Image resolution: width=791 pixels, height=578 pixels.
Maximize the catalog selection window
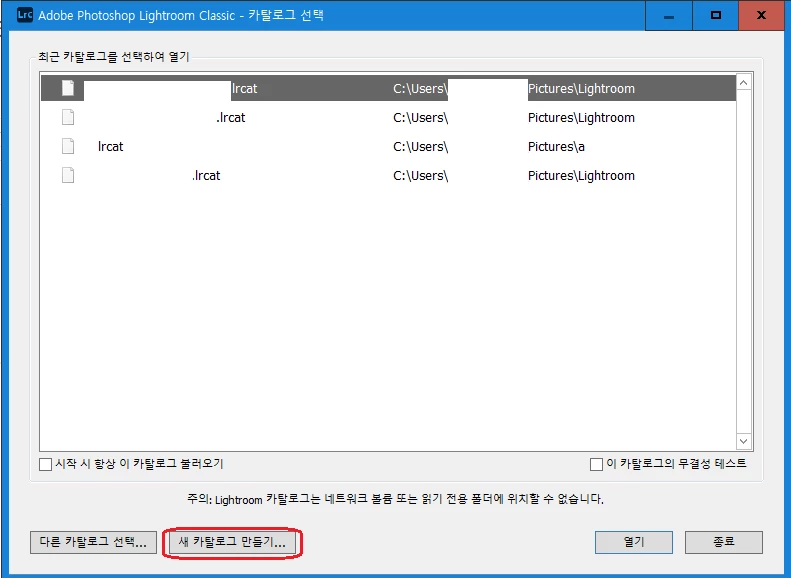(x=715, y=15)
